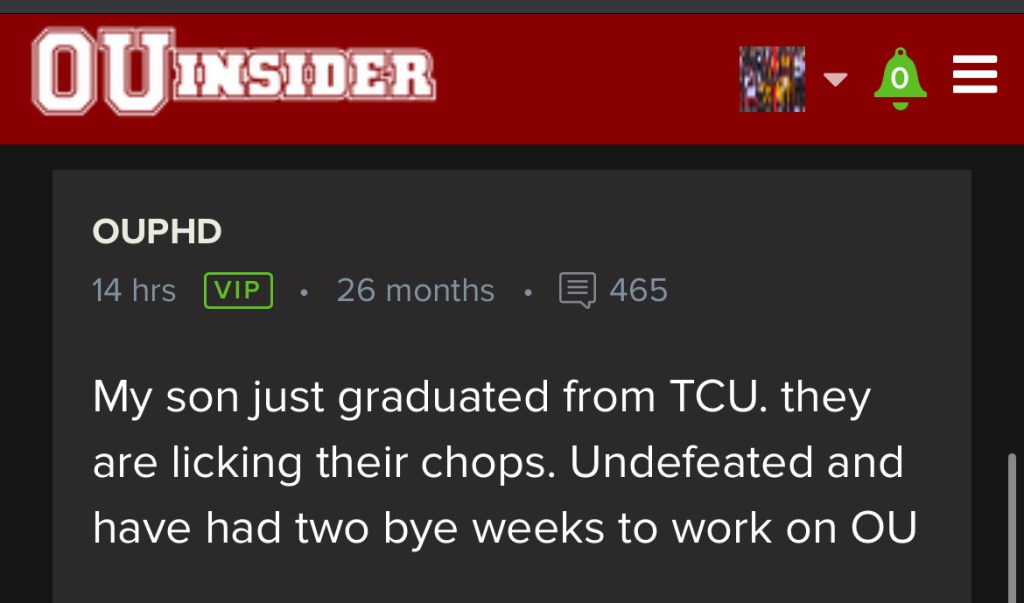Go home via the OU Insider logo
Viewport: 1024px width, 603px height.
click(x=233, y=74)
